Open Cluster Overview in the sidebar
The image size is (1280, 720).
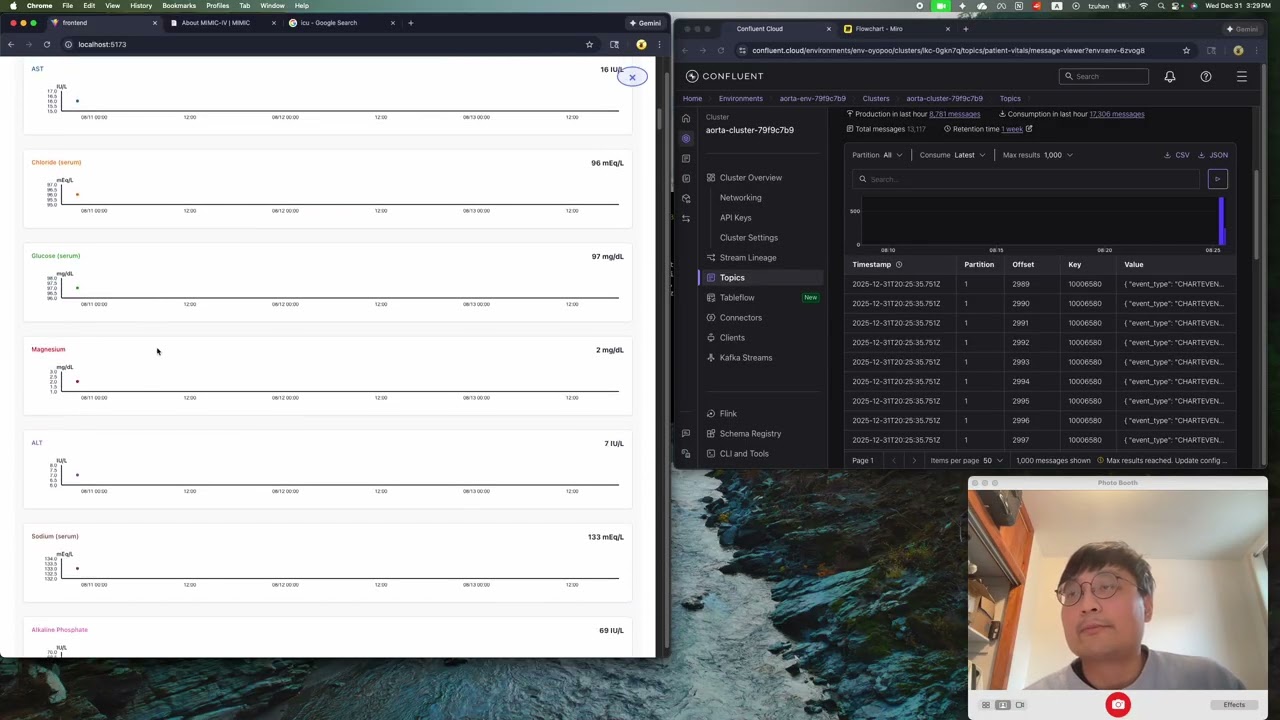(x=751, y=178)
